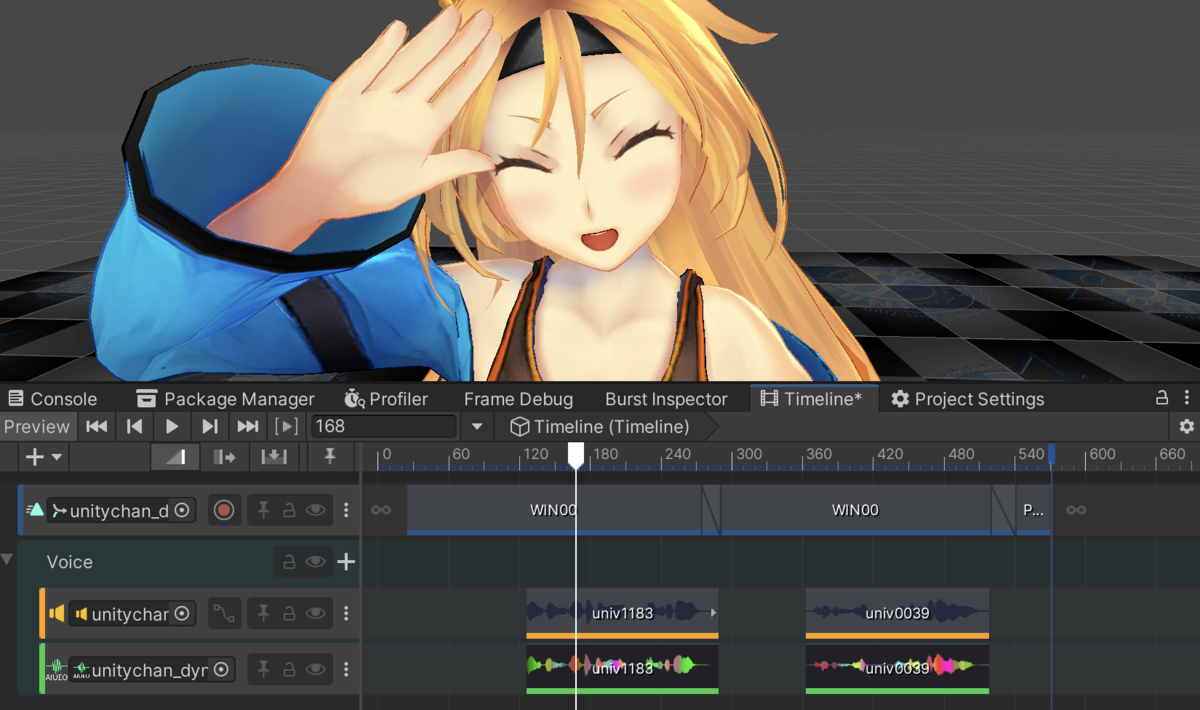Add a track to the Voice group
This screenshot has height=710, width=1200.
[x=346, y=562]
